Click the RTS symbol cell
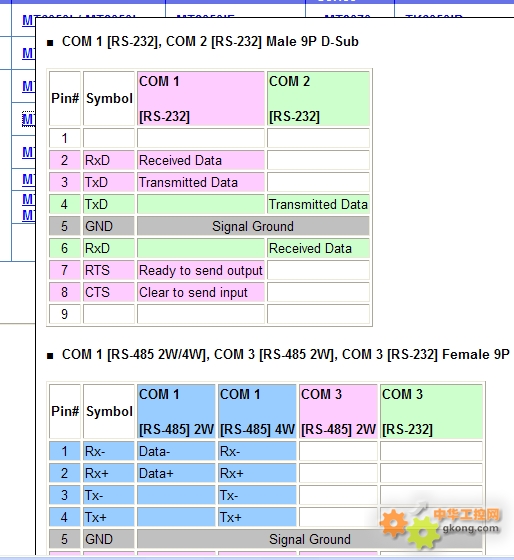 (x=109, y=270)
